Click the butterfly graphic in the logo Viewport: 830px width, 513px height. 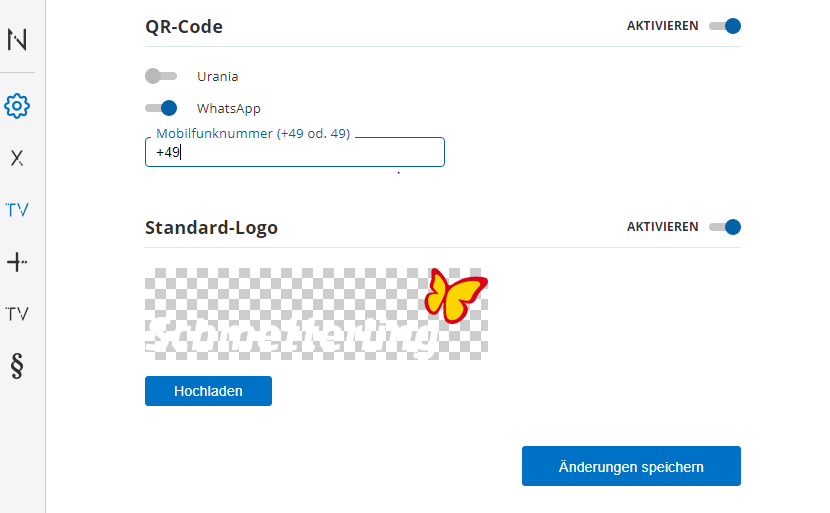pos(455,296)
